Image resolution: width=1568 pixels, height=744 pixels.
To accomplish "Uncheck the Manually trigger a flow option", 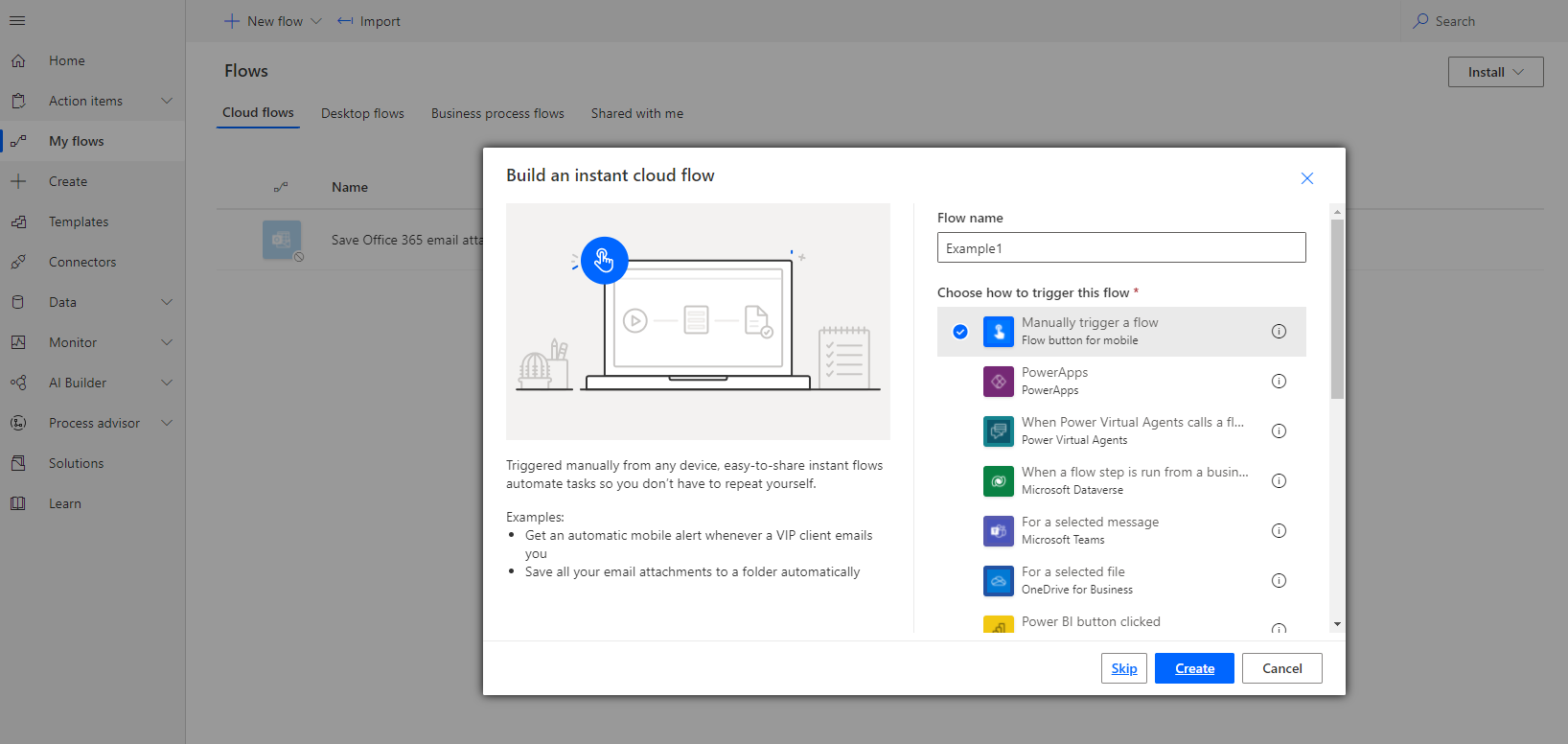I will 960,332.
